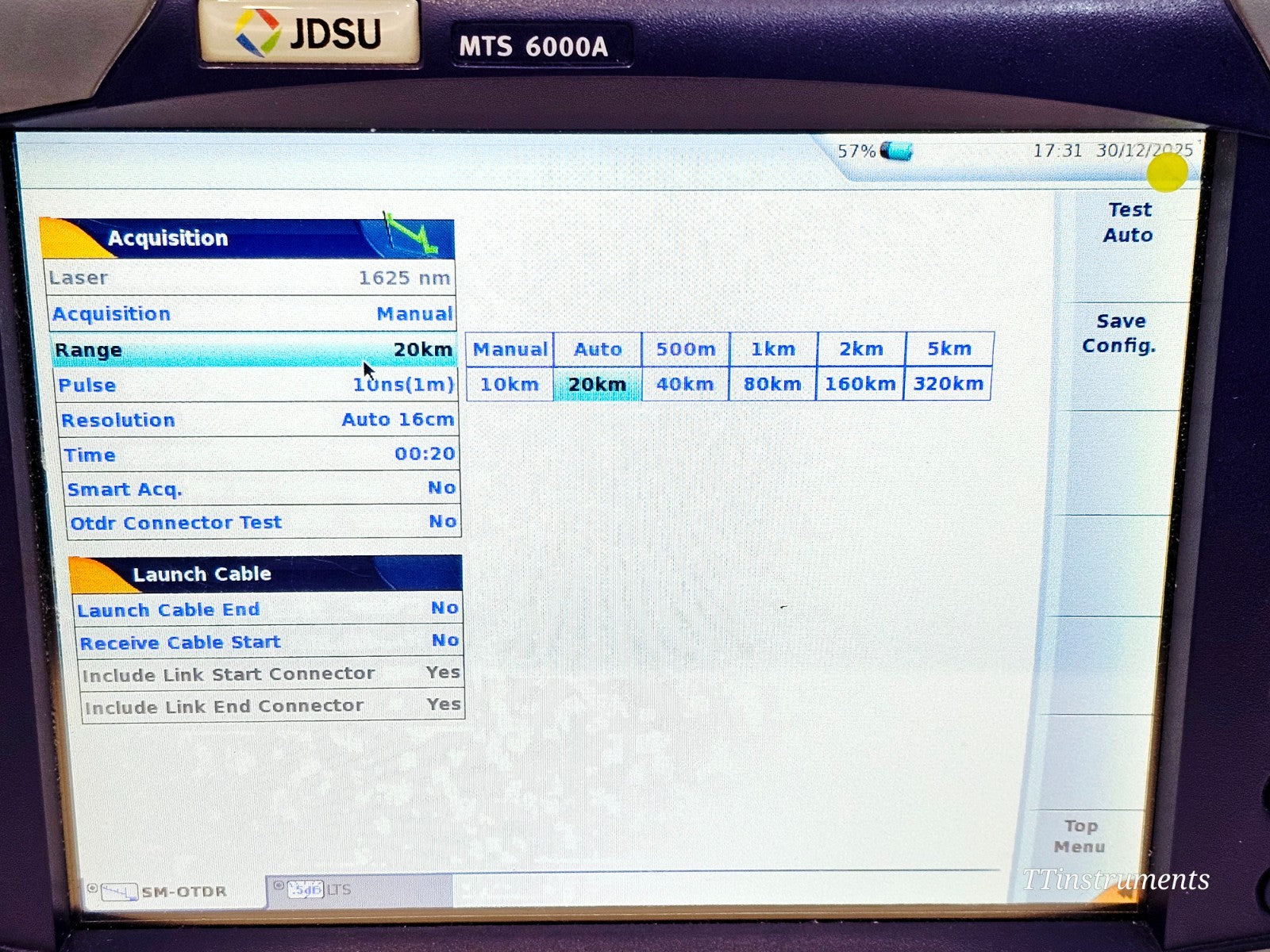Open the Acquisition mode selector
Screen dimensions: 1270x952
(x=252, y=313)
